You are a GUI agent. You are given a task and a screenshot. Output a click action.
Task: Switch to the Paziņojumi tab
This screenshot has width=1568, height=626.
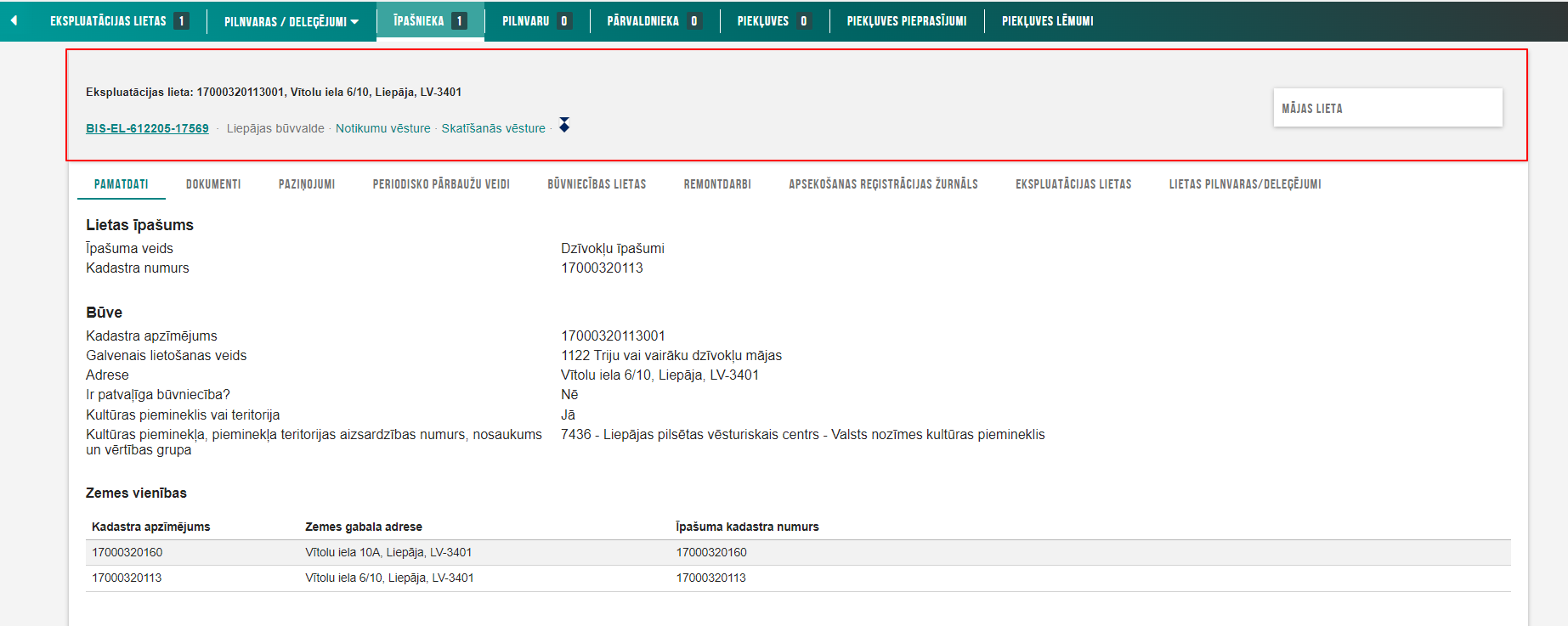[307, 183]
